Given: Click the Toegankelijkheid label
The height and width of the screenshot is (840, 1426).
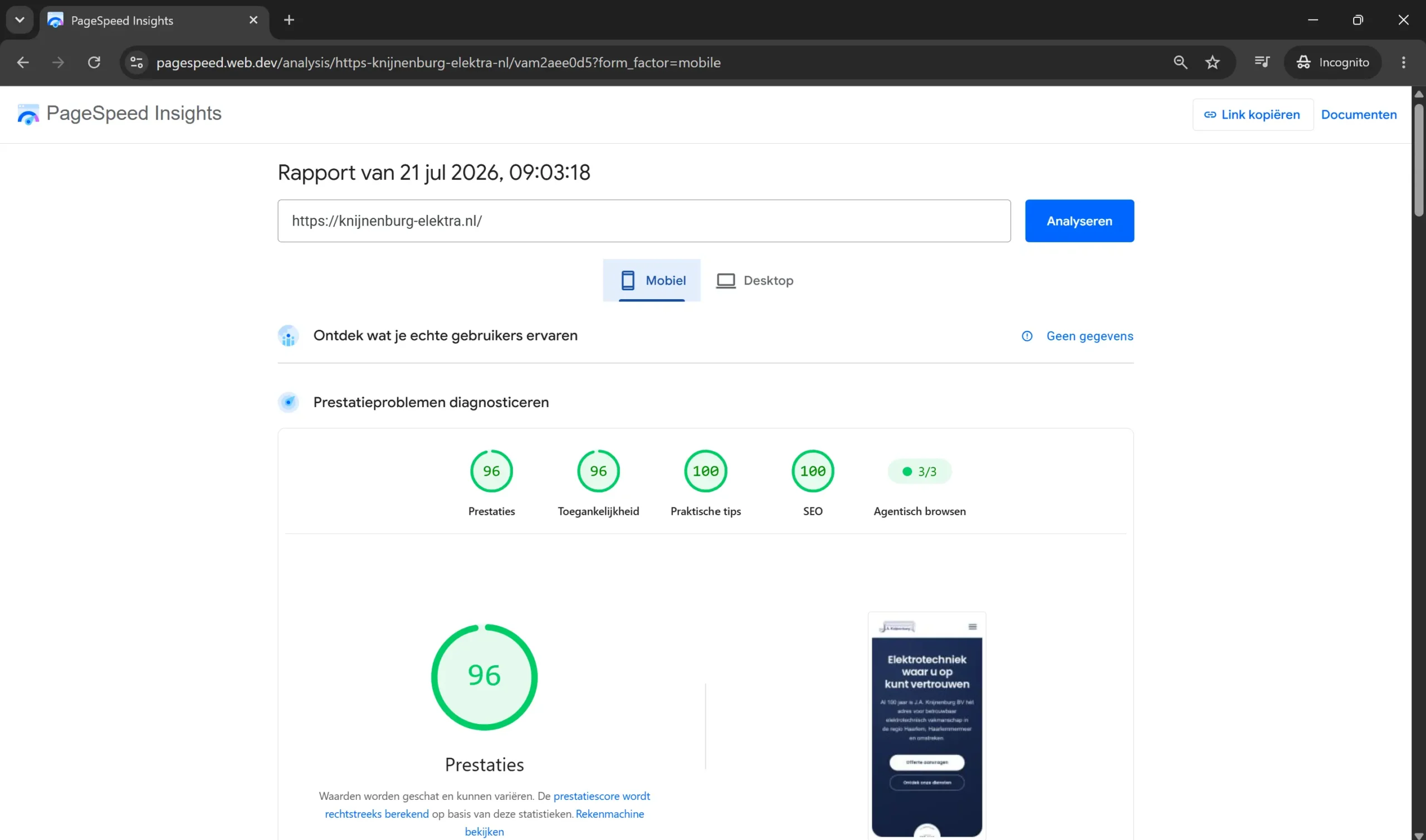Looking at the screenshot, I should (598, 511).
